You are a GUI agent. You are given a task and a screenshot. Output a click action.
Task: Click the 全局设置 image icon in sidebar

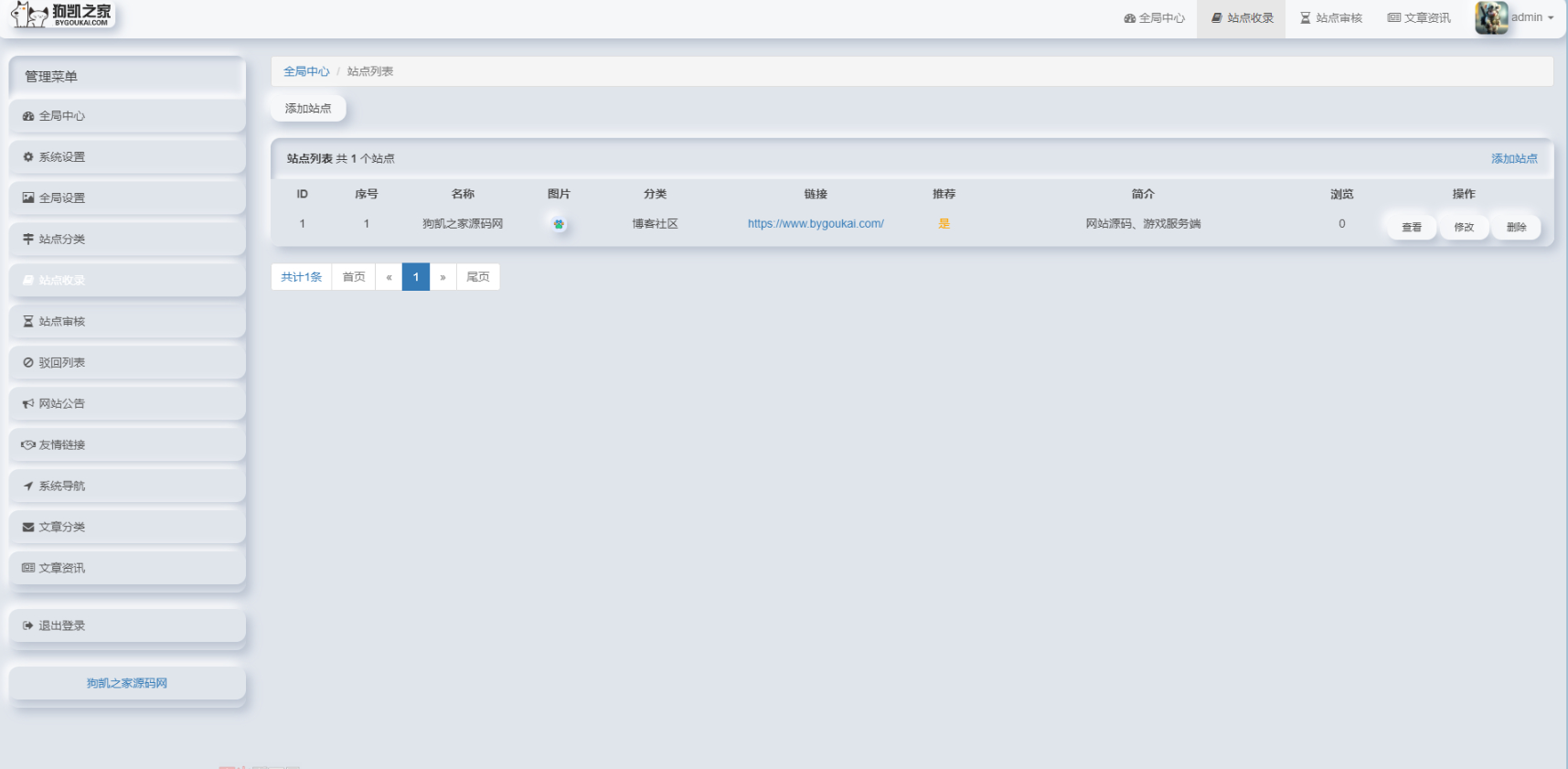tap(28, 198)
